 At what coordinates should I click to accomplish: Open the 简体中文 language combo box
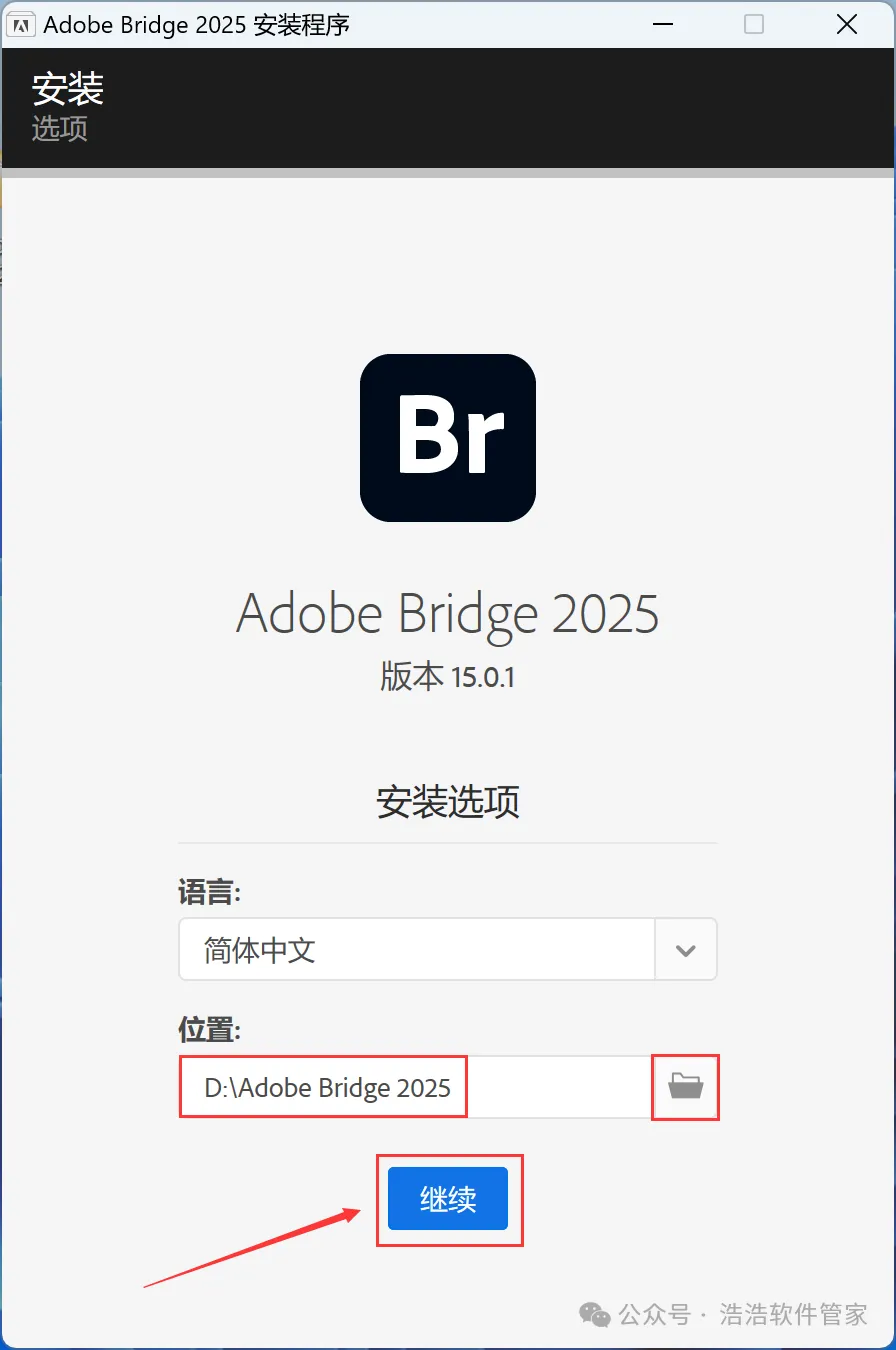[416, 950]
